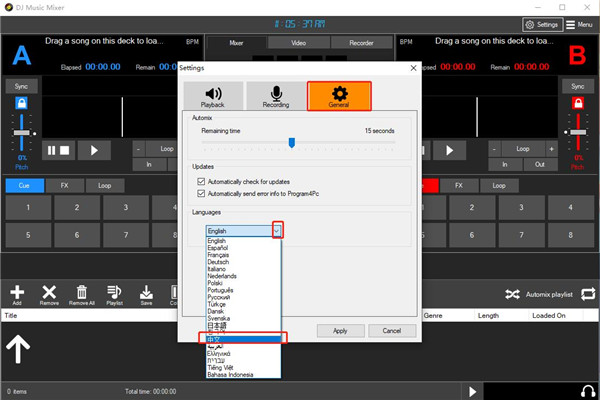Click the Automix remaining time slider
Image resolution: width=600 pixels, height=400 pixels.
click(x=291, y=143)
